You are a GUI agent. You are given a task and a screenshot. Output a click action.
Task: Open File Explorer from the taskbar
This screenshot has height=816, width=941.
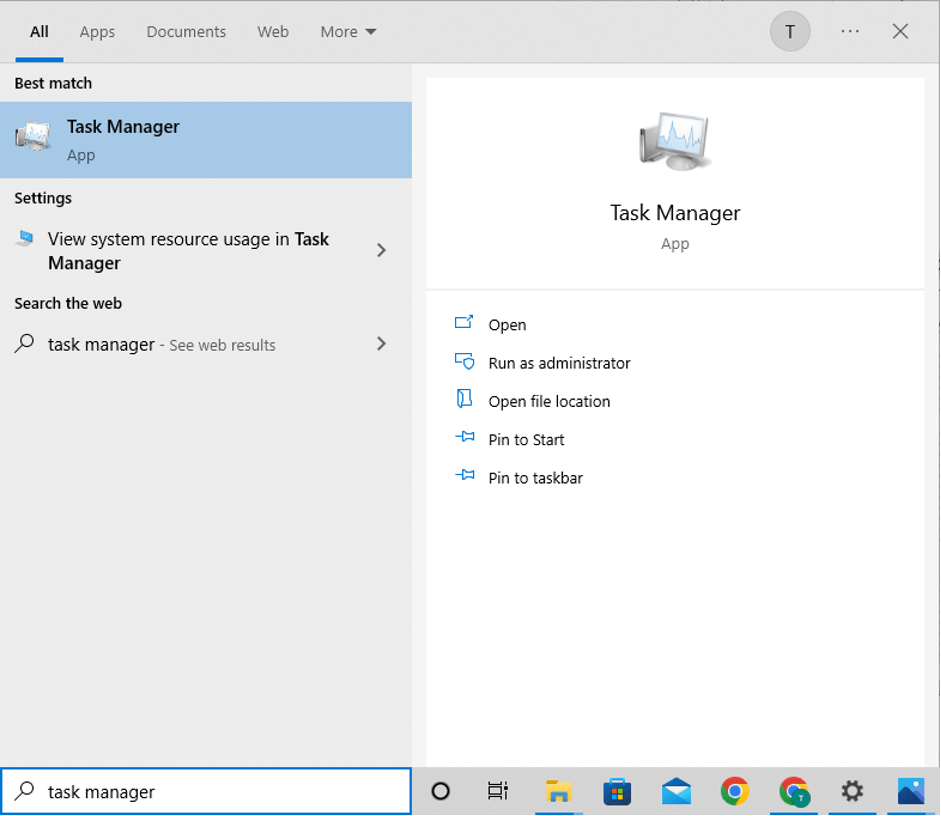[x=558, y=791]
